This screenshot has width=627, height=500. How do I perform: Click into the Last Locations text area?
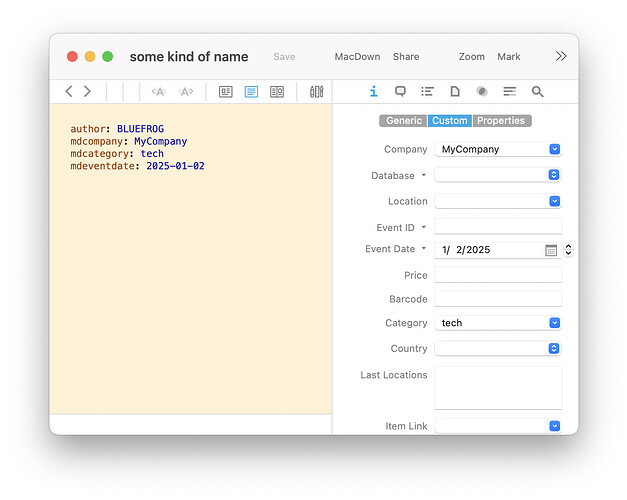point(498,388)
